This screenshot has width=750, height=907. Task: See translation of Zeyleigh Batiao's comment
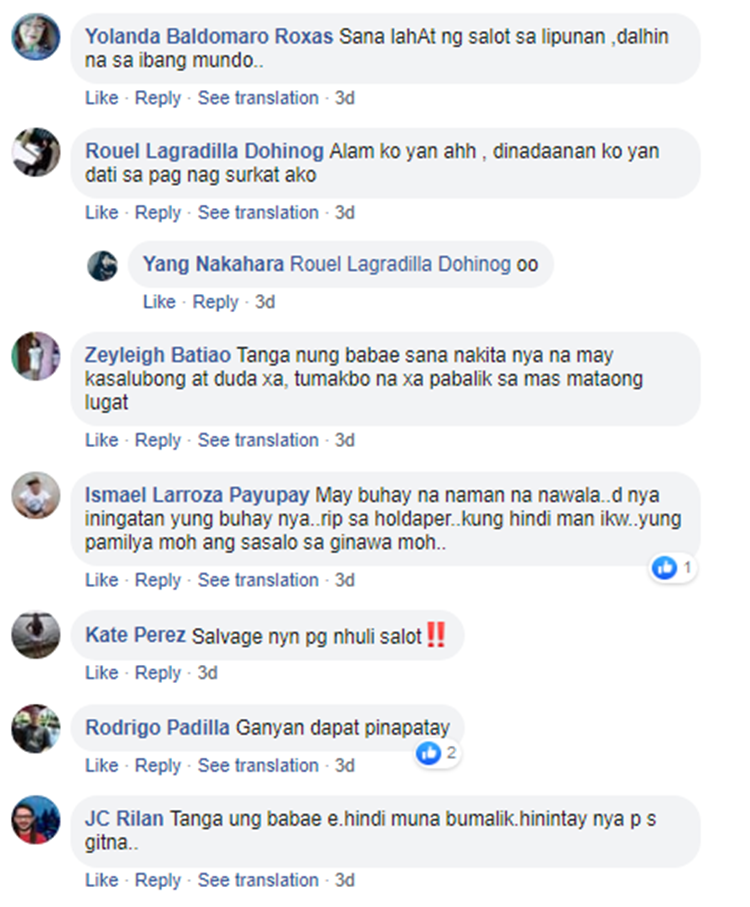pos(258,440)
